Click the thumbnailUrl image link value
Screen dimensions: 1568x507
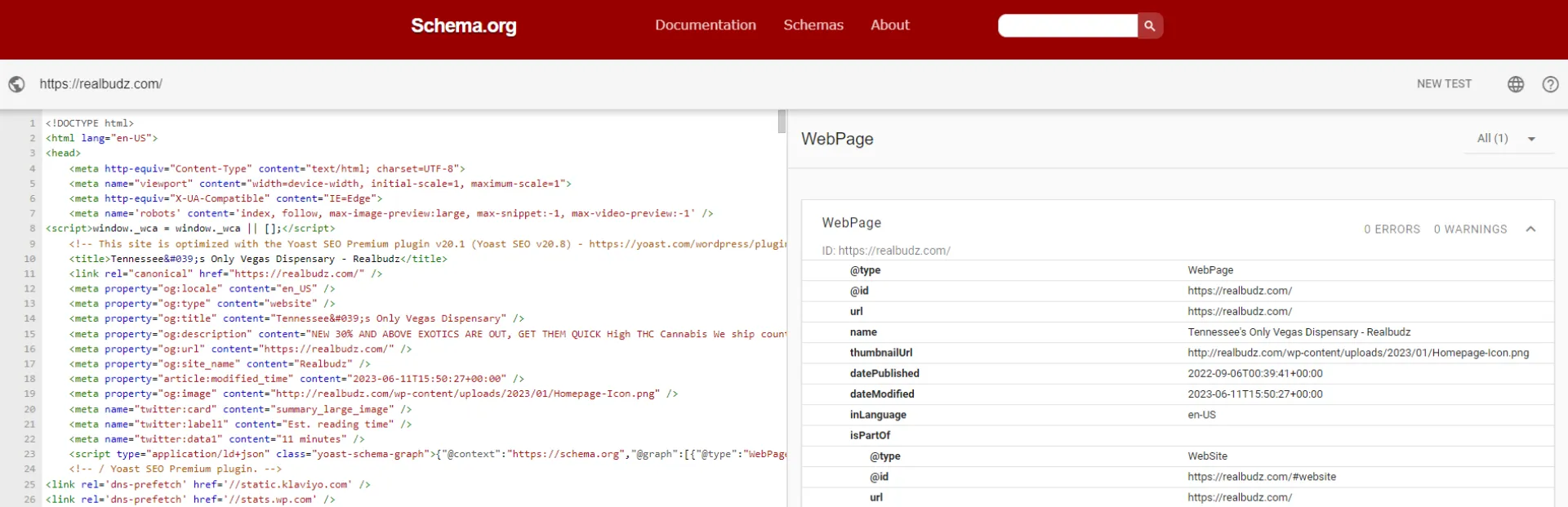tap(1357, 353)
